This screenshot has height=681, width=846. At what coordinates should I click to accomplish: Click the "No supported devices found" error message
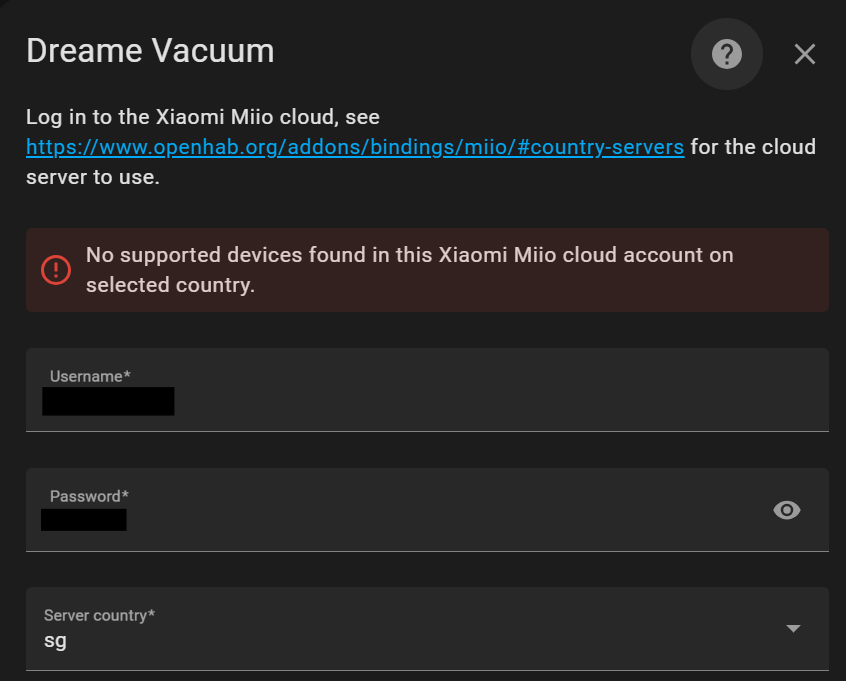point(410,255)
